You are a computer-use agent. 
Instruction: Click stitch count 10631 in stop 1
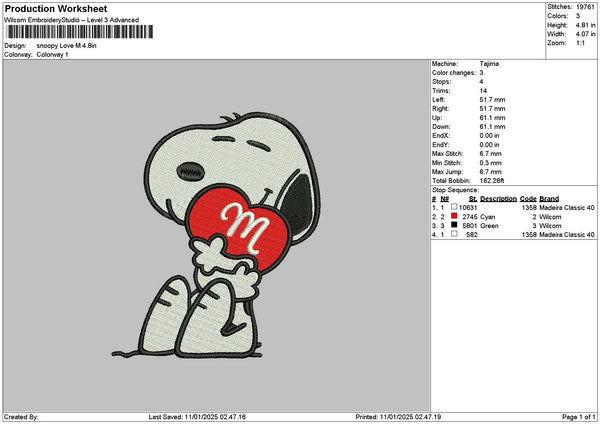(x=468, y=208)
